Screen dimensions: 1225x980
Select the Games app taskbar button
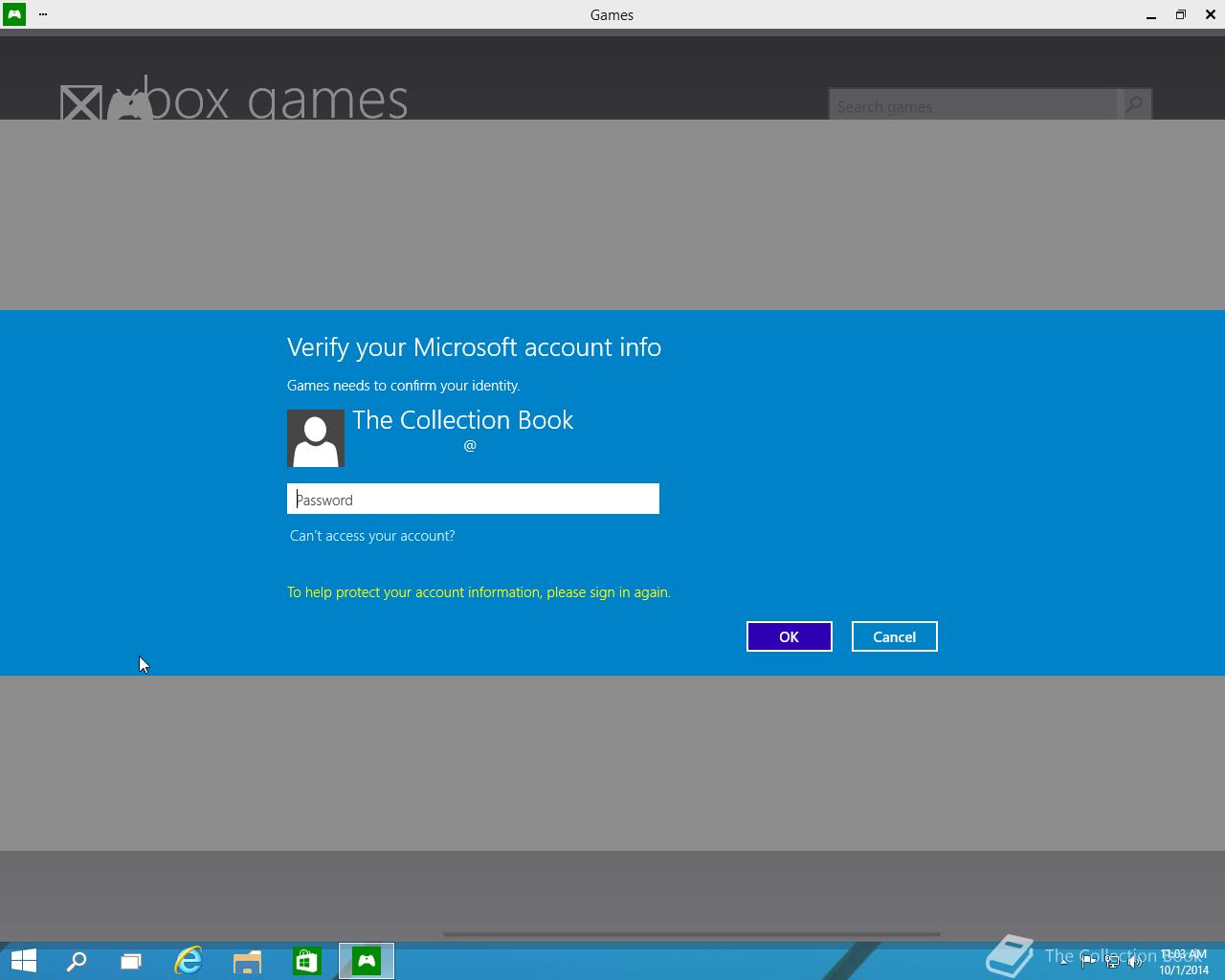[x=367, y=961]
